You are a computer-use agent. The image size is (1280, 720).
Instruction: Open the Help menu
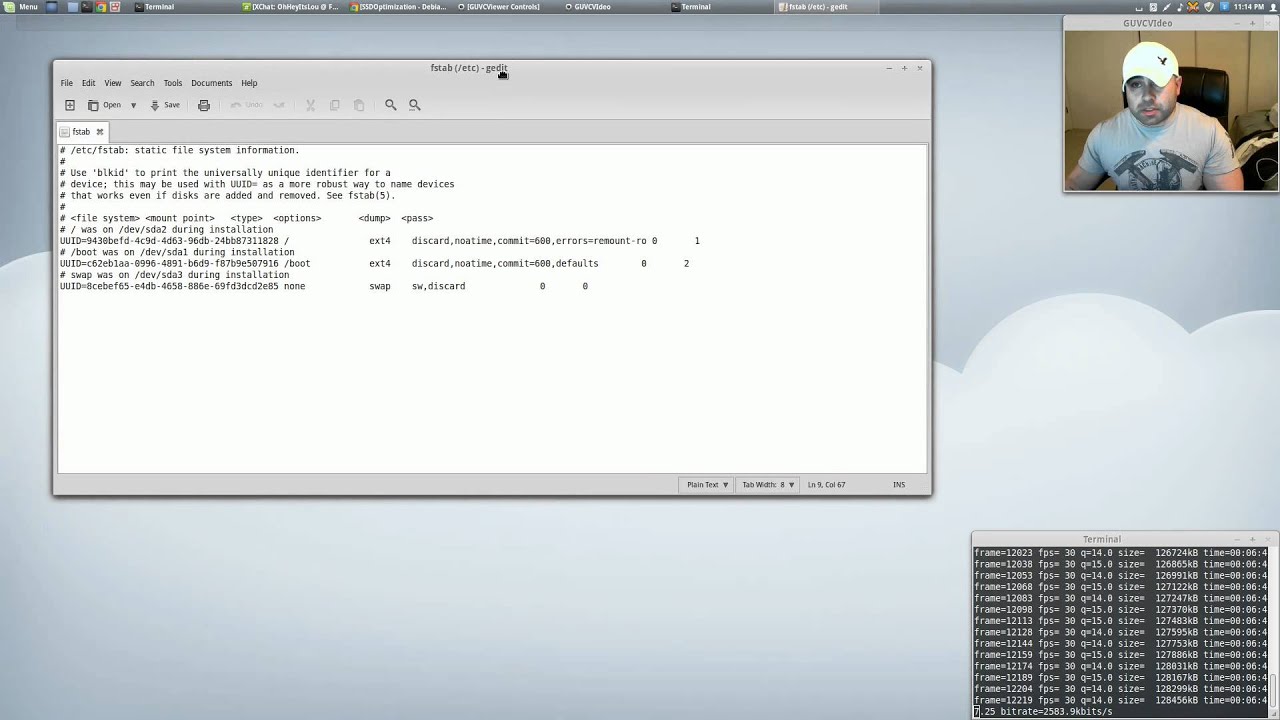pyautogui.click(x=249, y=83)
